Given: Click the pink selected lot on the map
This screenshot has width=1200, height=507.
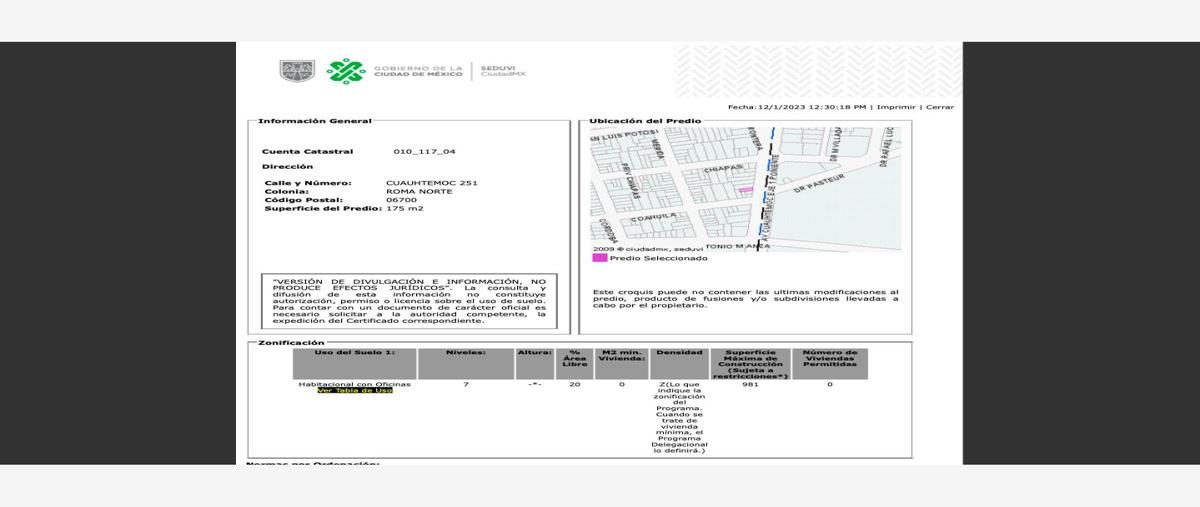Looking at the screenshot, I should coord(745,189).
